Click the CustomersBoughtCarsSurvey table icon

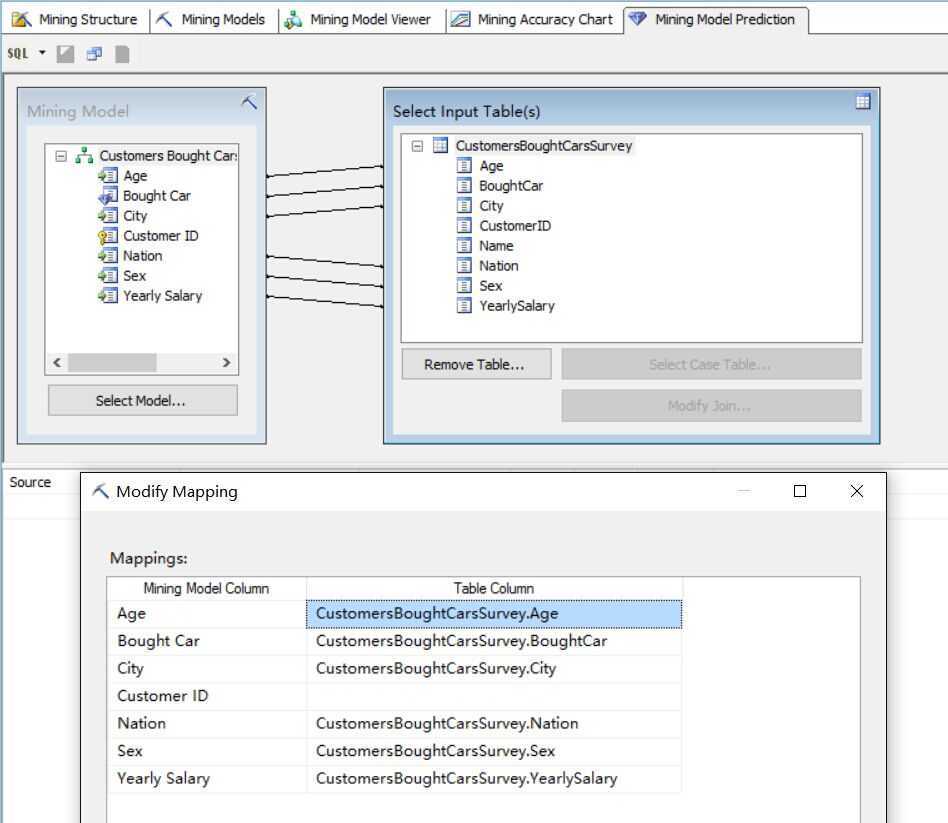[x=441, y=146]
